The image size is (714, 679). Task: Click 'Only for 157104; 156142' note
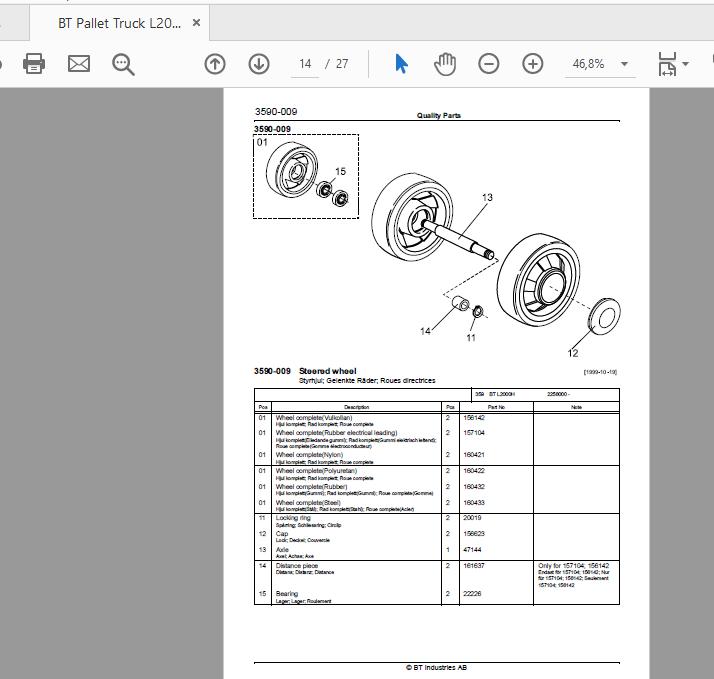(x=573, y=565)
